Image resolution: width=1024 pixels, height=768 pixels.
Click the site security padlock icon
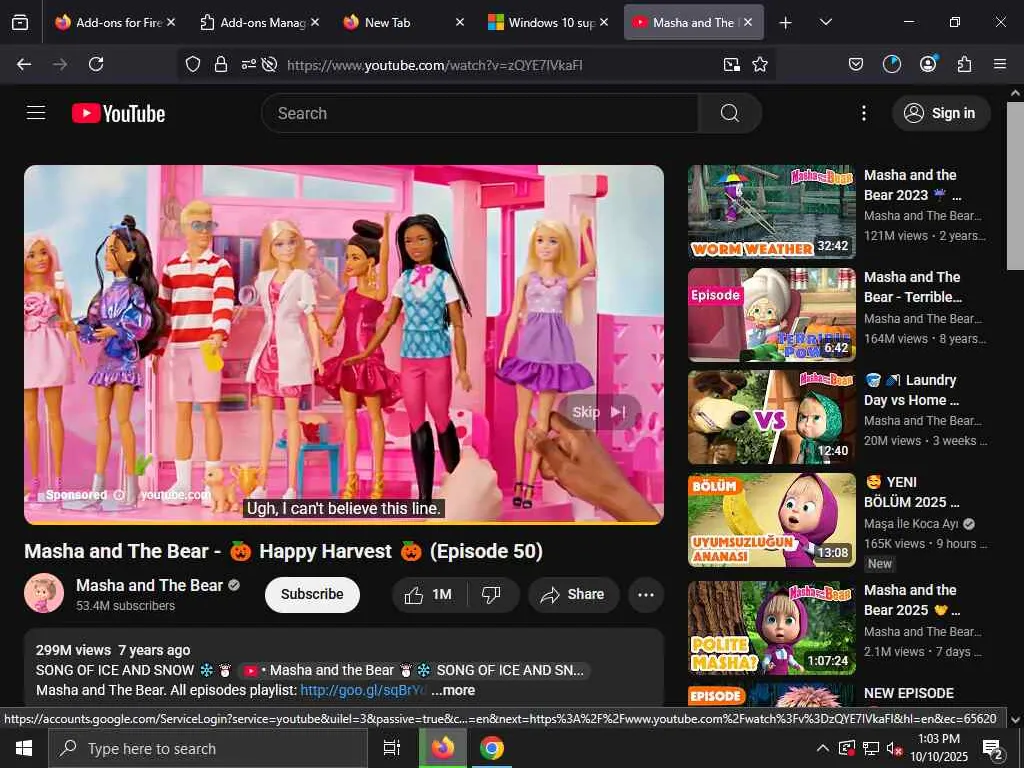221,64
